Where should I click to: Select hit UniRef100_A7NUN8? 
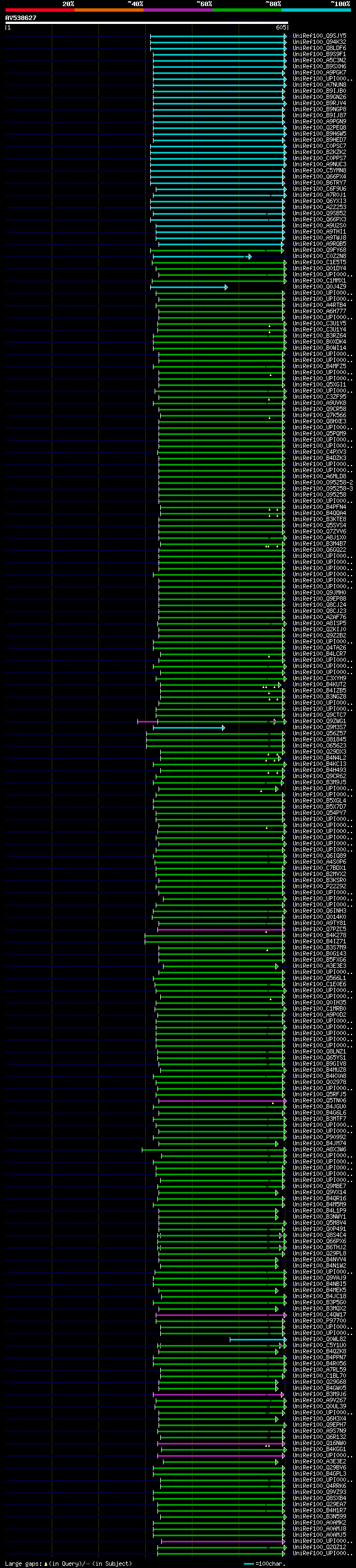click(x=319, y=85)
